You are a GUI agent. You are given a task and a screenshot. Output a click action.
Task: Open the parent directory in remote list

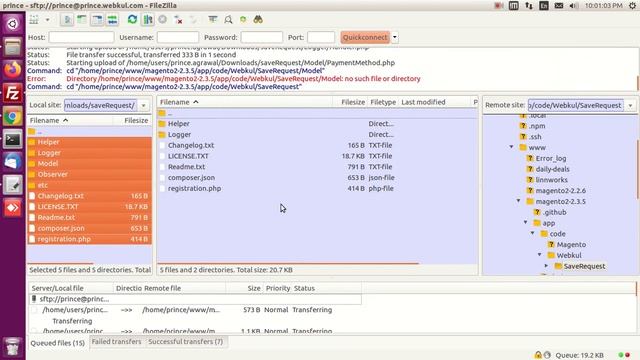pos(317,113)
